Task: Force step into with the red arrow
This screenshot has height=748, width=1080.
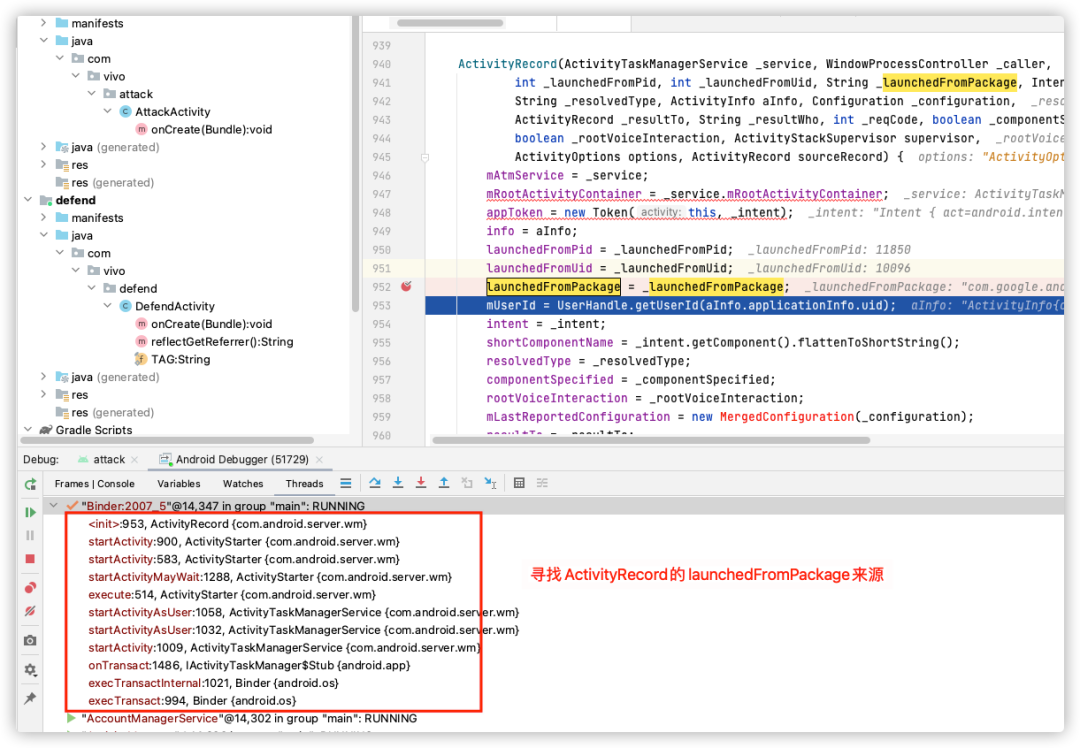Action: [x=421, y=484]
